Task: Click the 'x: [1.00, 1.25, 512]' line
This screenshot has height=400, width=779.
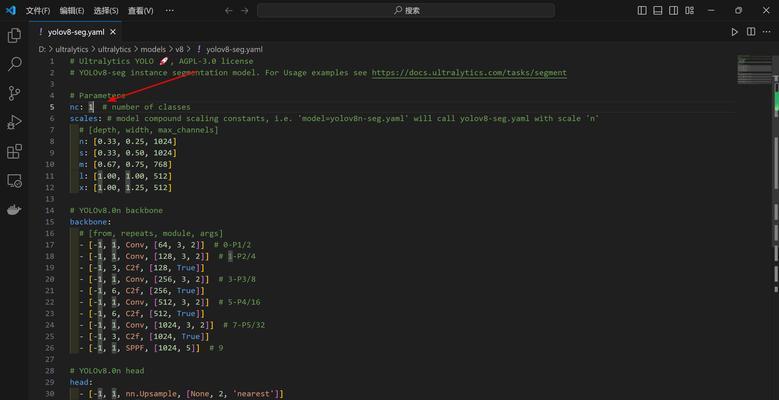Action: [x=125, y=187]
